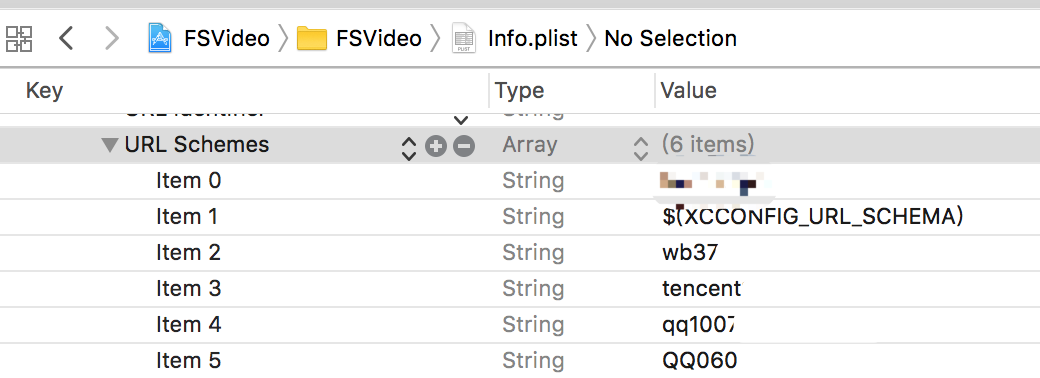Click the wb37 value in Item 2
Screen dimensions: 1040x378
tap(690, 253)
